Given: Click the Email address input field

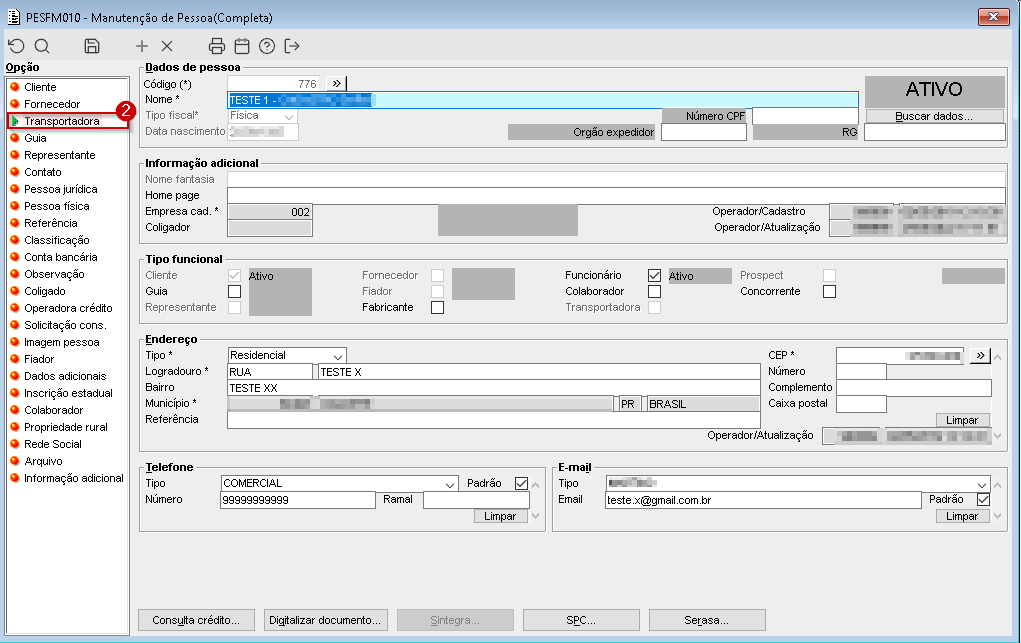Looking at the screenshot, I should click(x=762, y=500).
